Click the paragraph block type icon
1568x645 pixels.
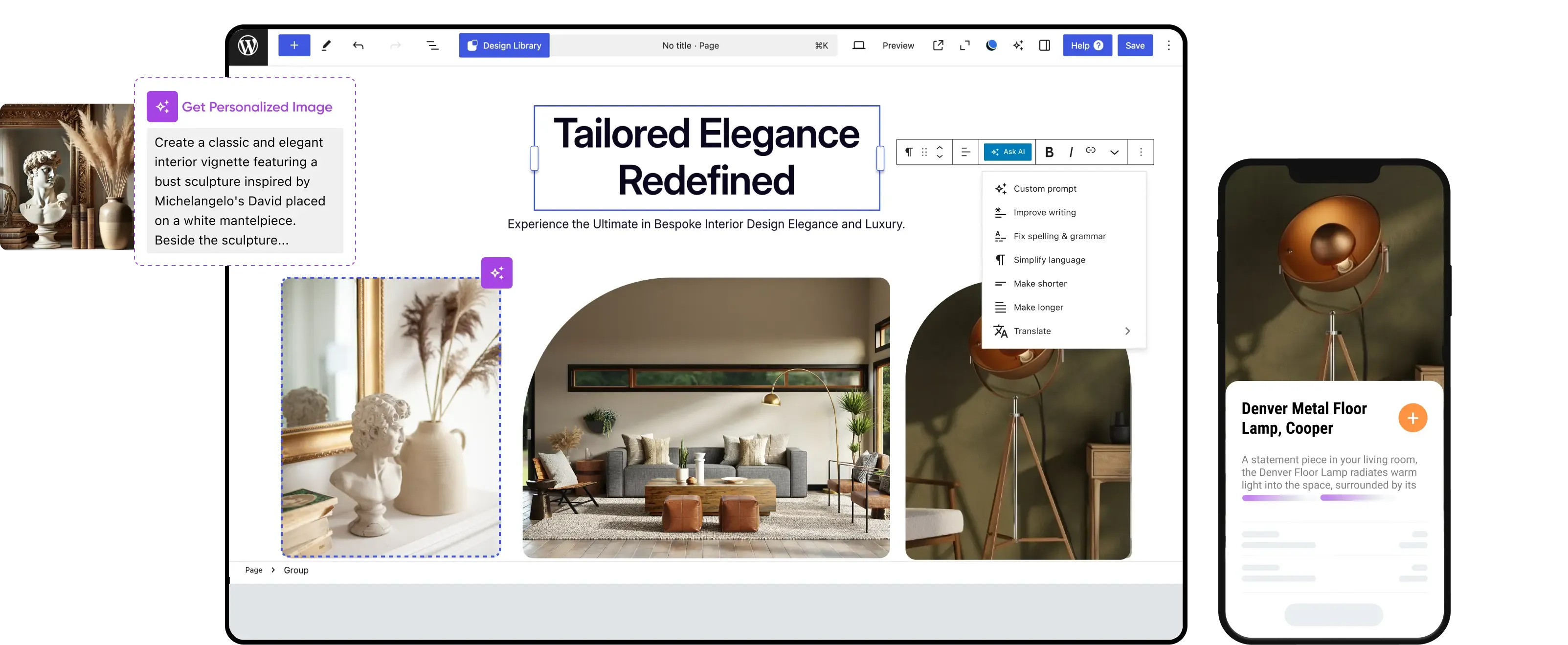point(908,152)
